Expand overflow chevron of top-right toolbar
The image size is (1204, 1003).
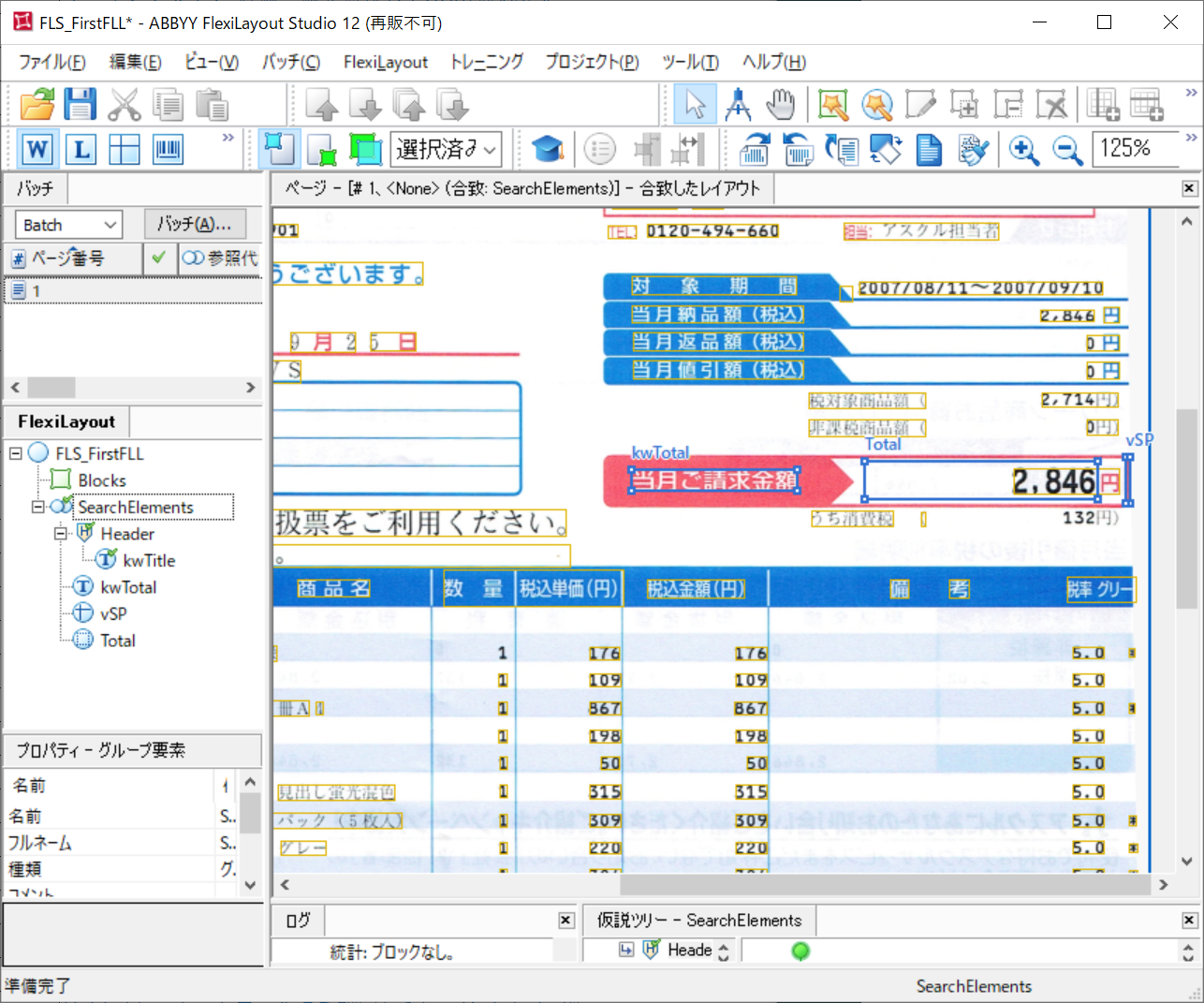(x=1191, y=92)
